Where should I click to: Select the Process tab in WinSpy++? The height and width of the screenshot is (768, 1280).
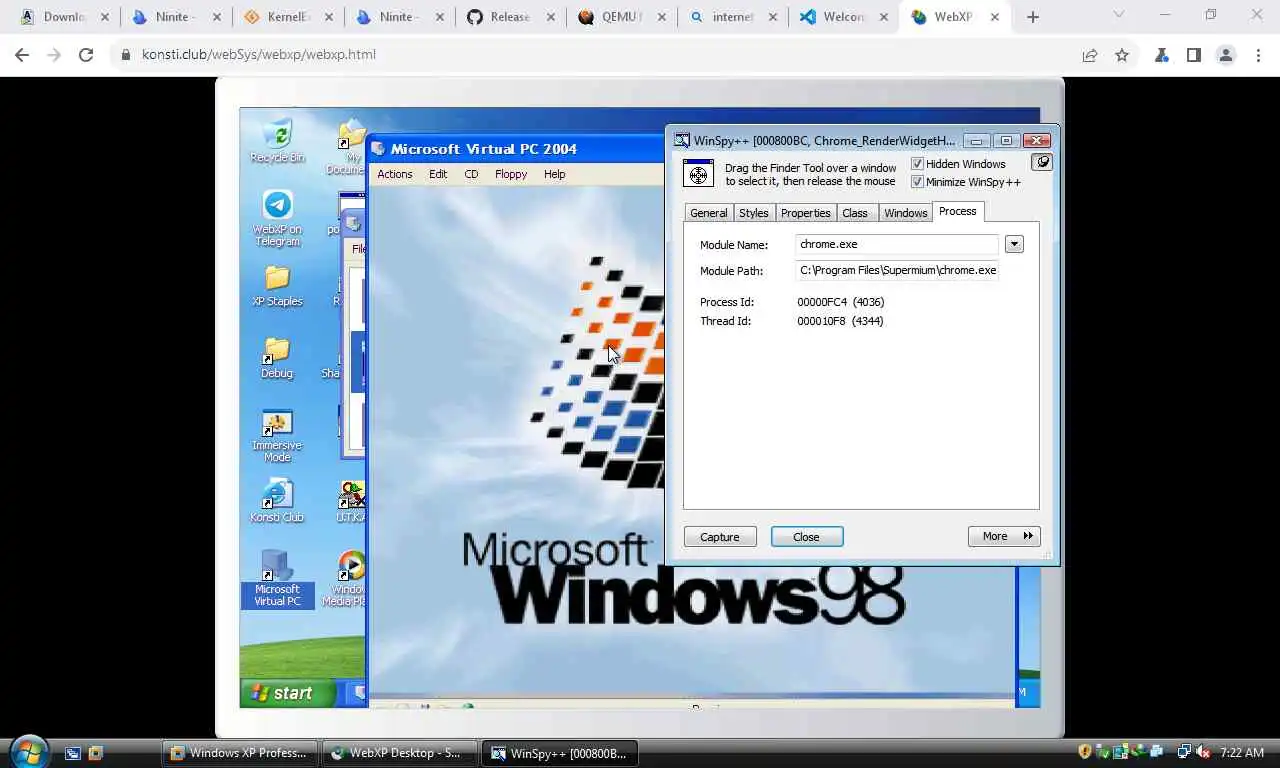tap(958, 211)
